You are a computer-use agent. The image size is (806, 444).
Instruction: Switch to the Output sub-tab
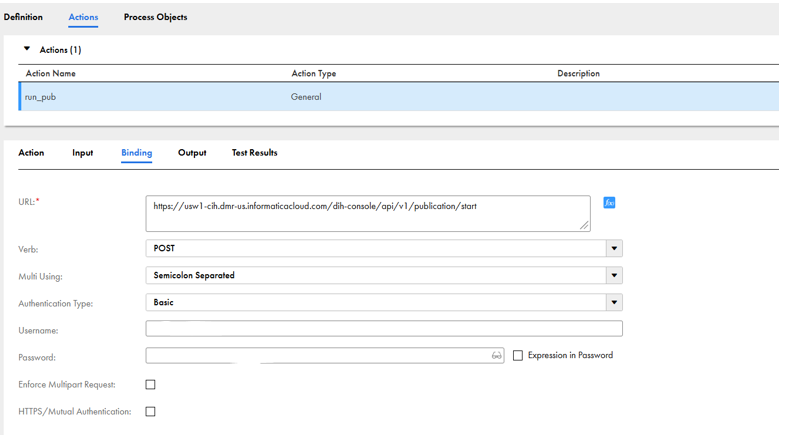coord(192,153)
